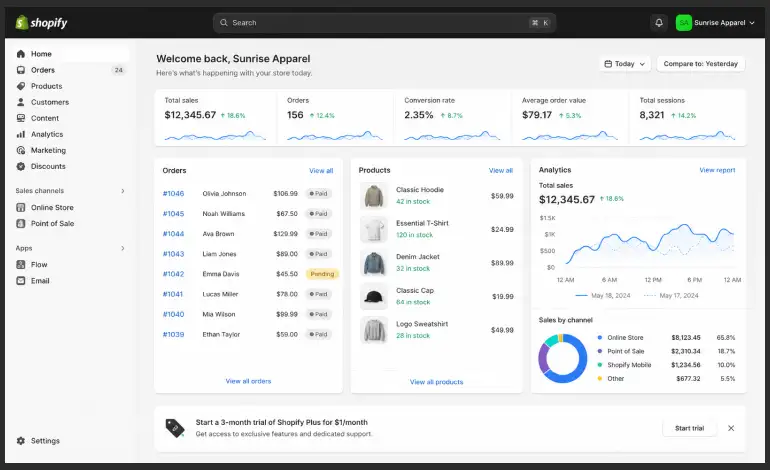The image size is (770, 470).
Task: Click the Conversion rate 2.35% card
Action: 452,118
